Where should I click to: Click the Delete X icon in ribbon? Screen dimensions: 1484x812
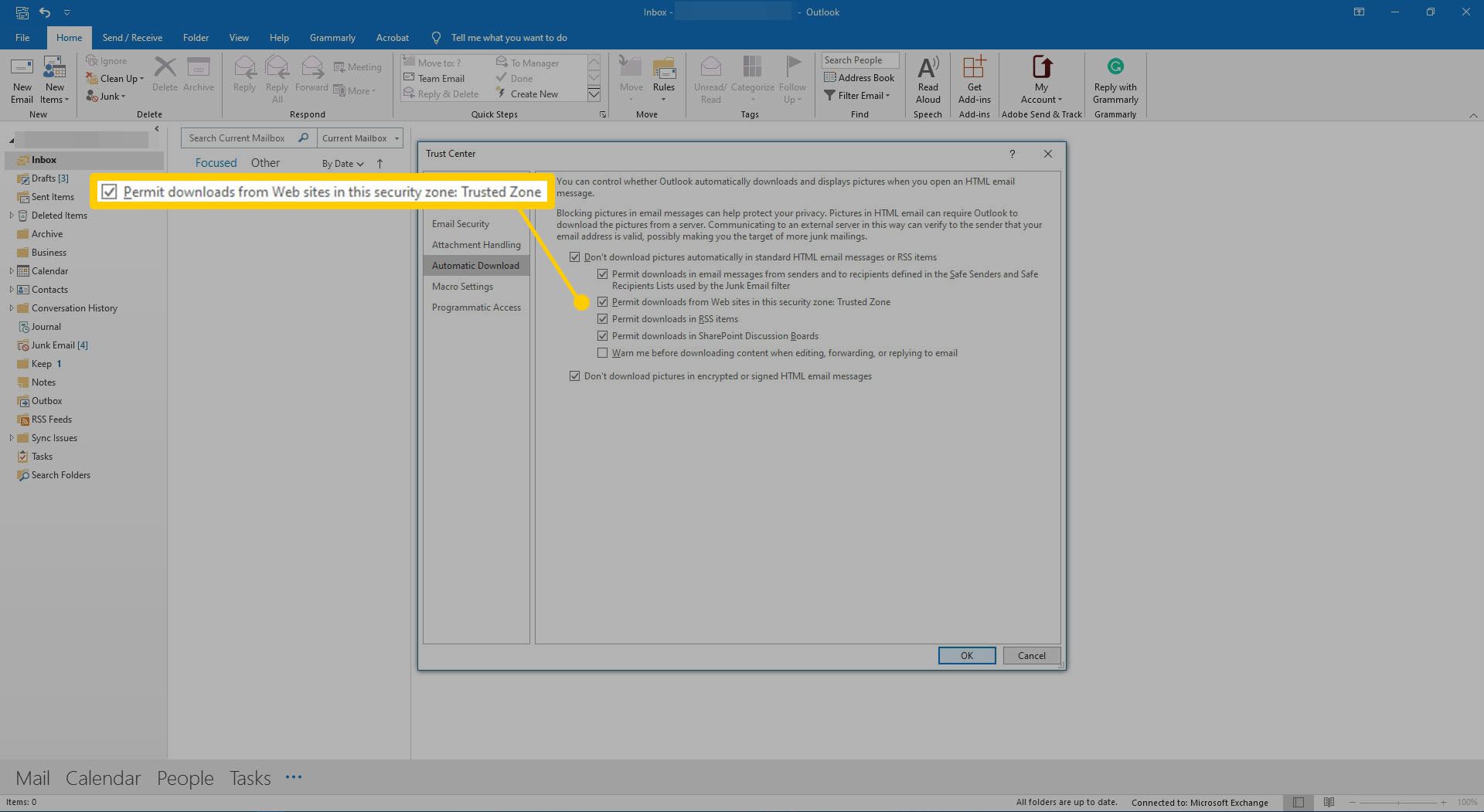(x=165, y=66)
